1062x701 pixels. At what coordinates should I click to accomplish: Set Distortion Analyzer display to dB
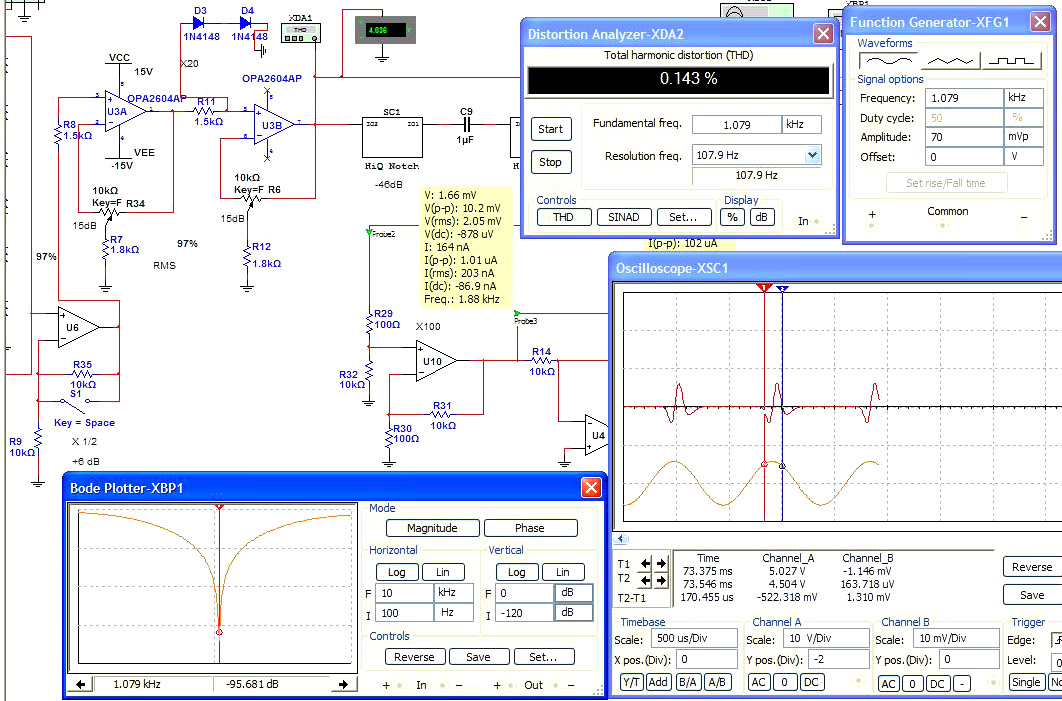[x=762, y=217]
